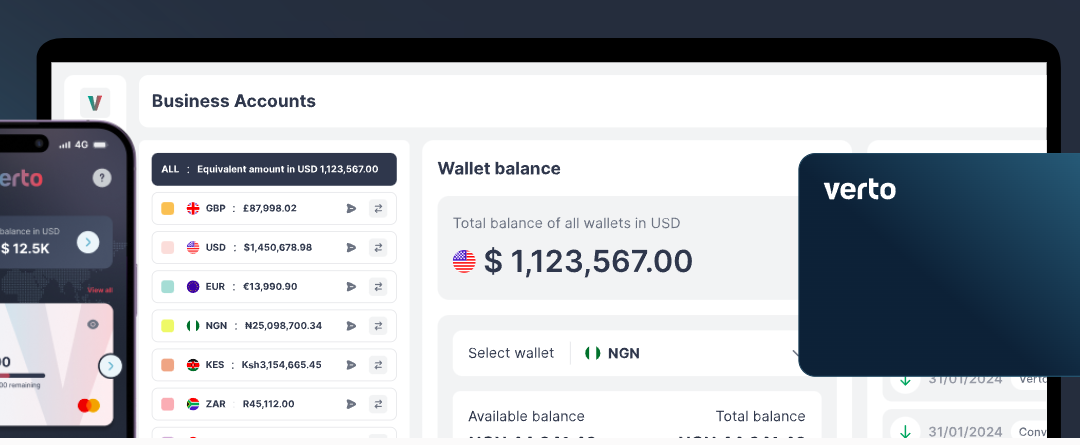
Task: Click the send icon on ZAR row
Action: coord(351,404)
